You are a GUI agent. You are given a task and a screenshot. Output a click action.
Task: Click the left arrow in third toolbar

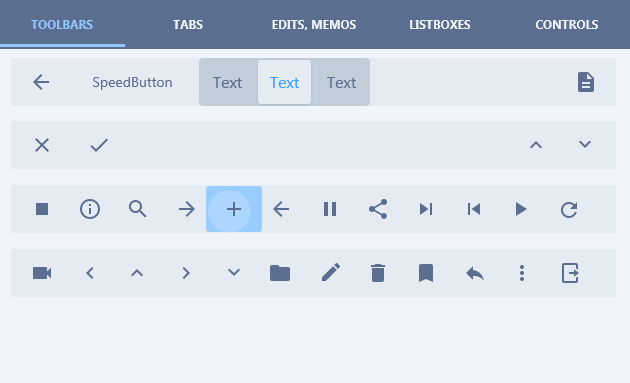tap(281, 209)
